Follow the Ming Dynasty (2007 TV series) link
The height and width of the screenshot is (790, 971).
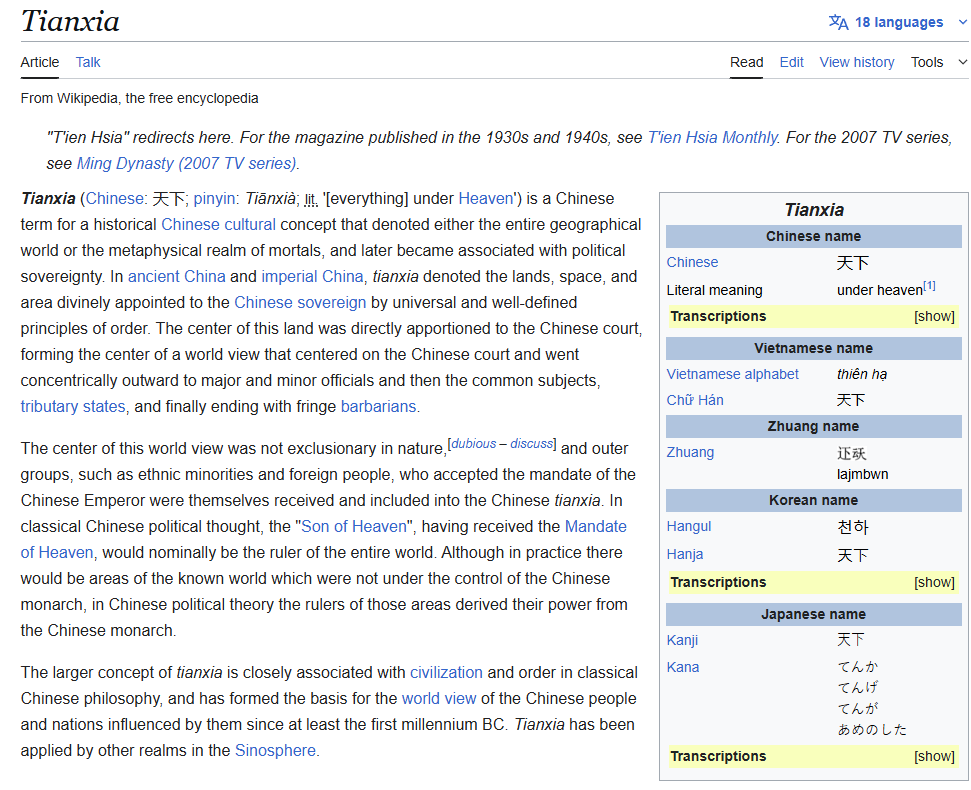[172, 164]
